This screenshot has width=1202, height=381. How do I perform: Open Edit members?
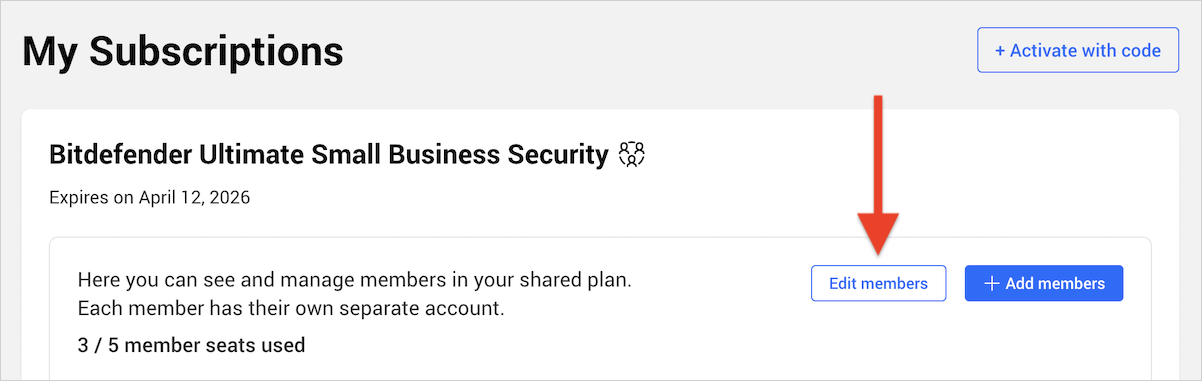click(x=878, y=283)
